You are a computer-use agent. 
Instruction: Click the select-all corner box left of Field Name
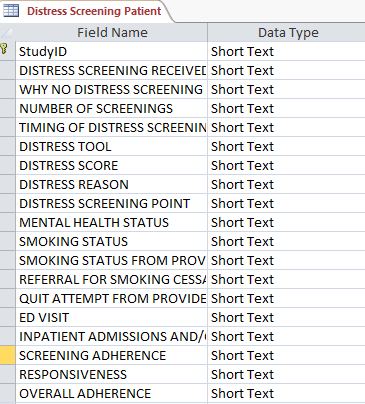pyautogui.click(x=7, y=32)
